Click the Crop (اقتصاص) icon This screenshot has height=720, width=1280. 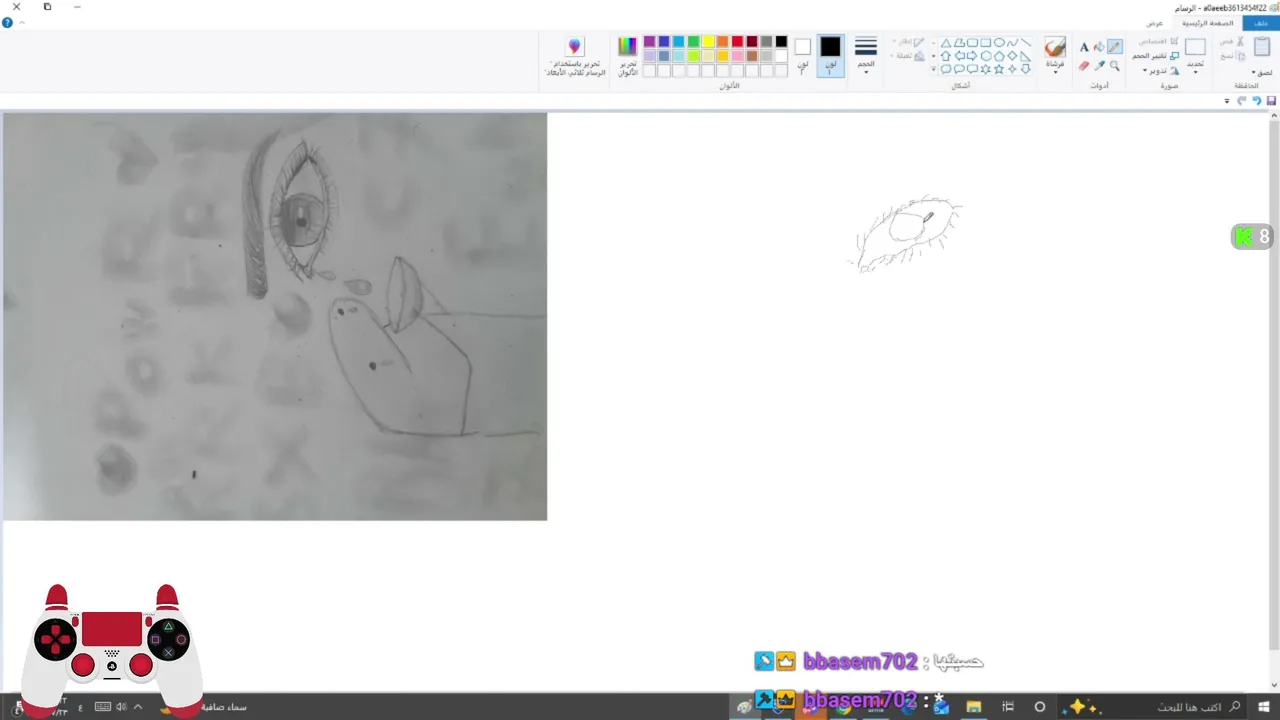(1174, 41)
